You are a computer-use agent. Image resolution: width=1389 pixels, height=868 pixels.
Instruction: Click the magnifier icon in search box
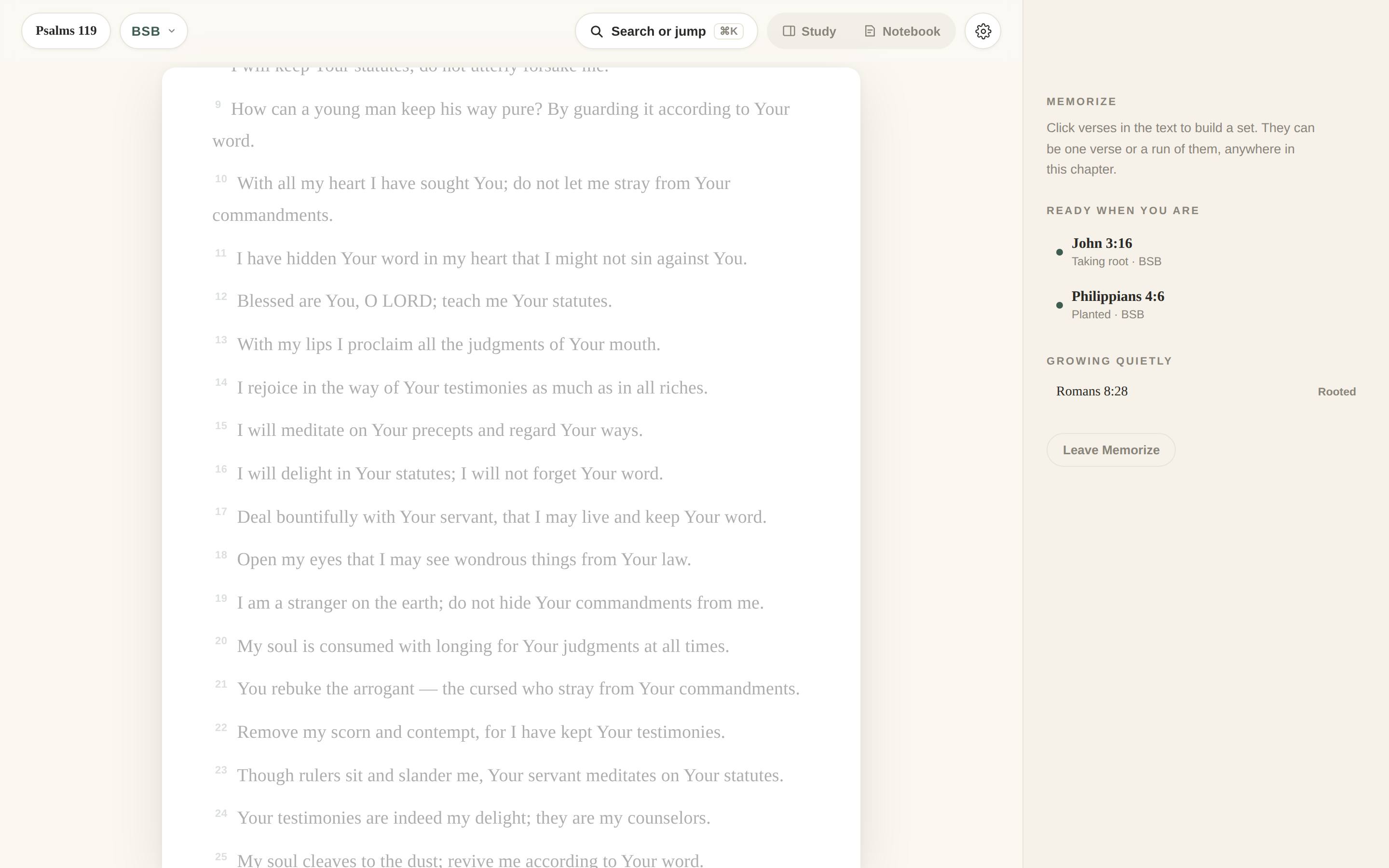click(x=596, y=31)
